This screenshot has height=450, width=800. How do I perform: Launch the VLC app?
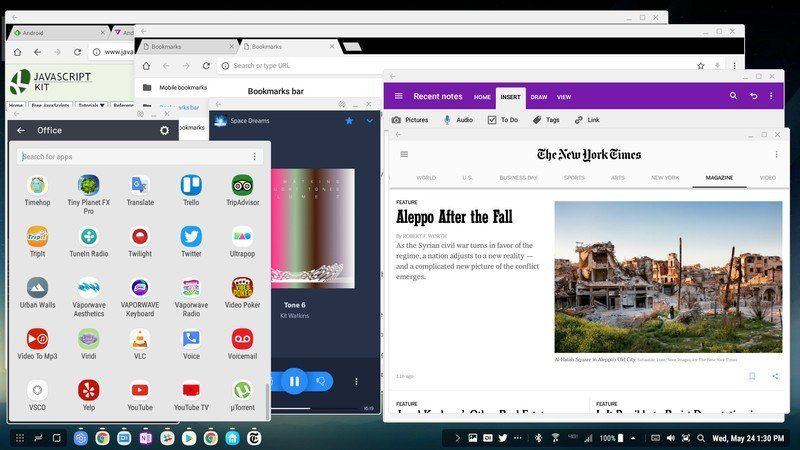pos(140,339)
